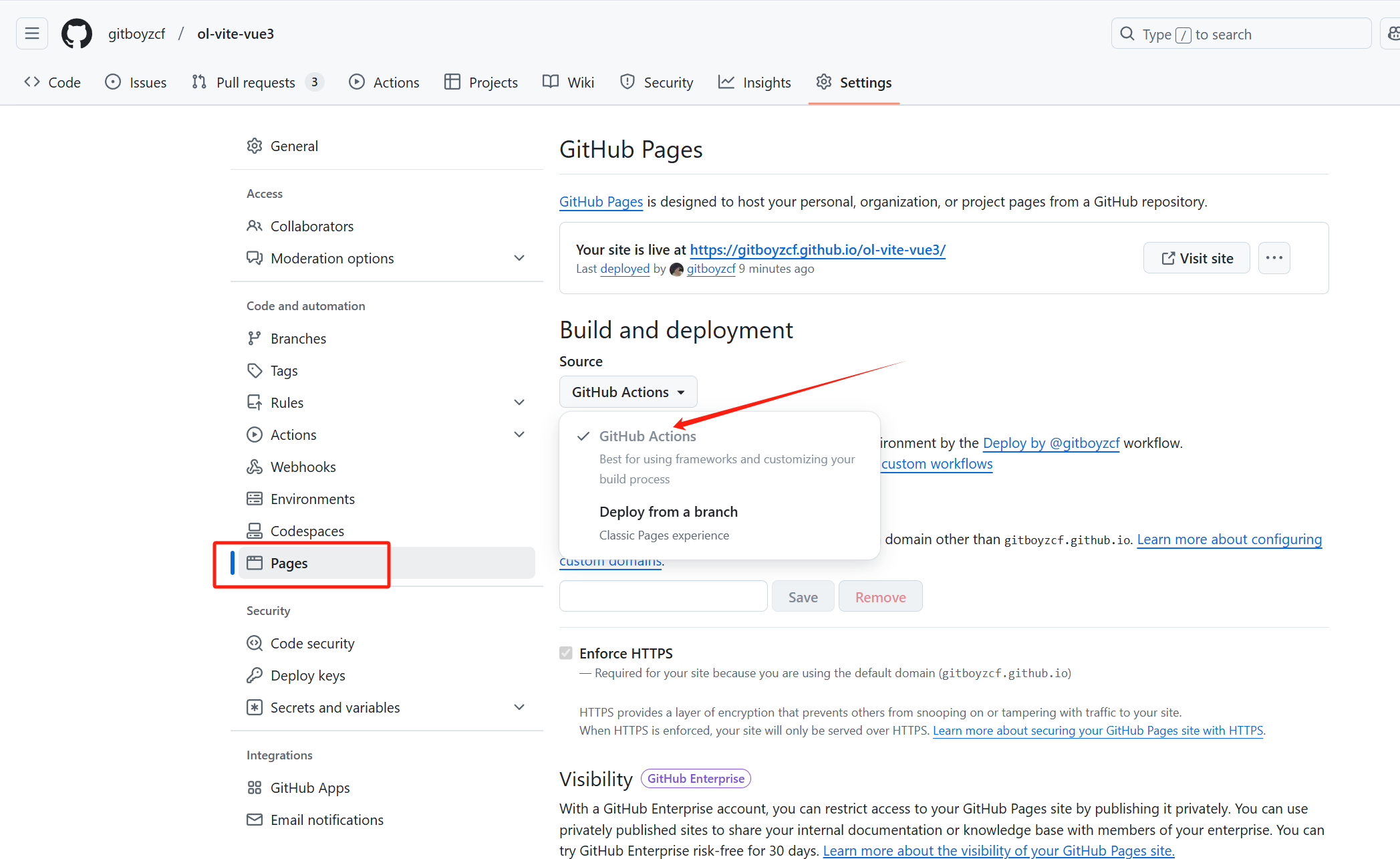Click the gitboyzcf username deploy link
Image resolution: width=1400 pixels, height=859 pixels.
[711, 269]
